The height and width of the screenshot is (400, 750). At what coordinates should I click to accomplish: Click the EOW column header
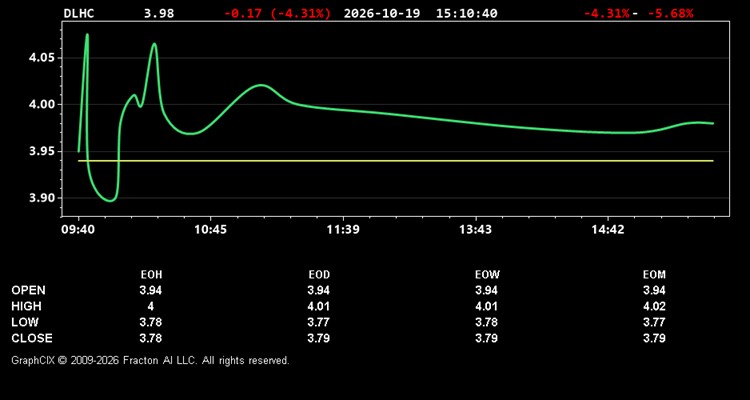click(487, 275)
